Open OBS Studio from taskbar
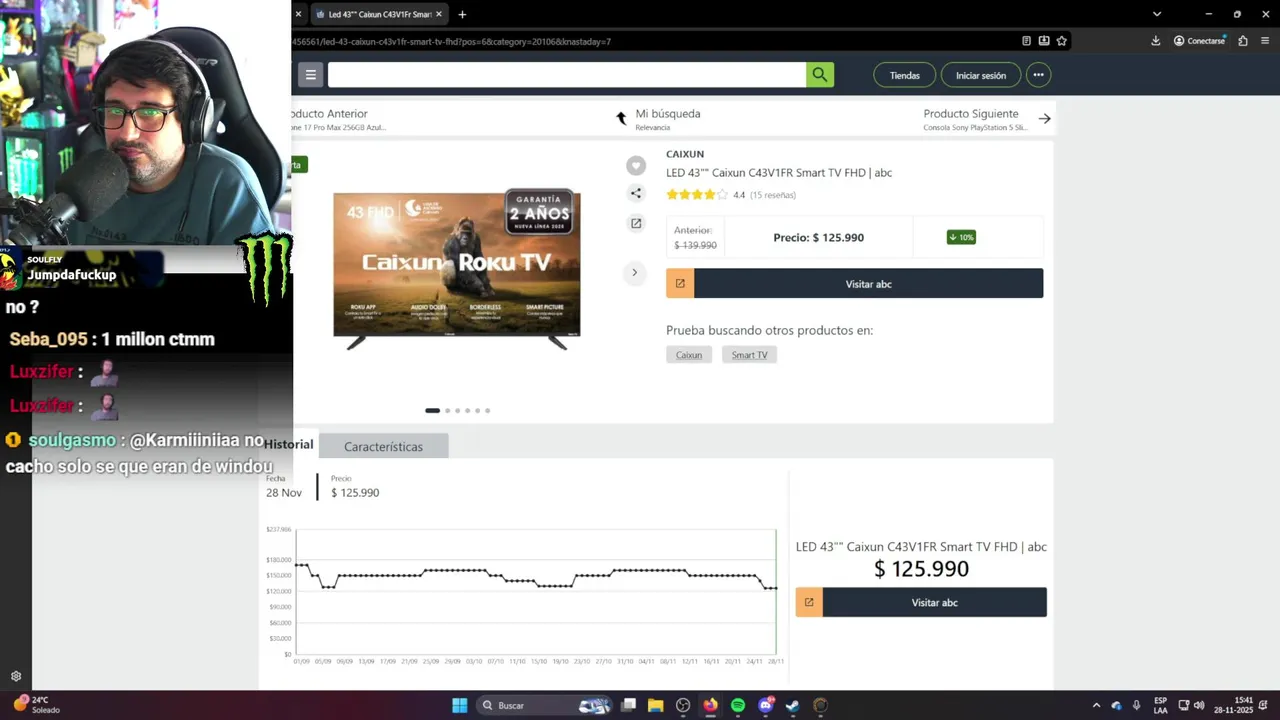1280x720 pixels. [x=683, y=705]
